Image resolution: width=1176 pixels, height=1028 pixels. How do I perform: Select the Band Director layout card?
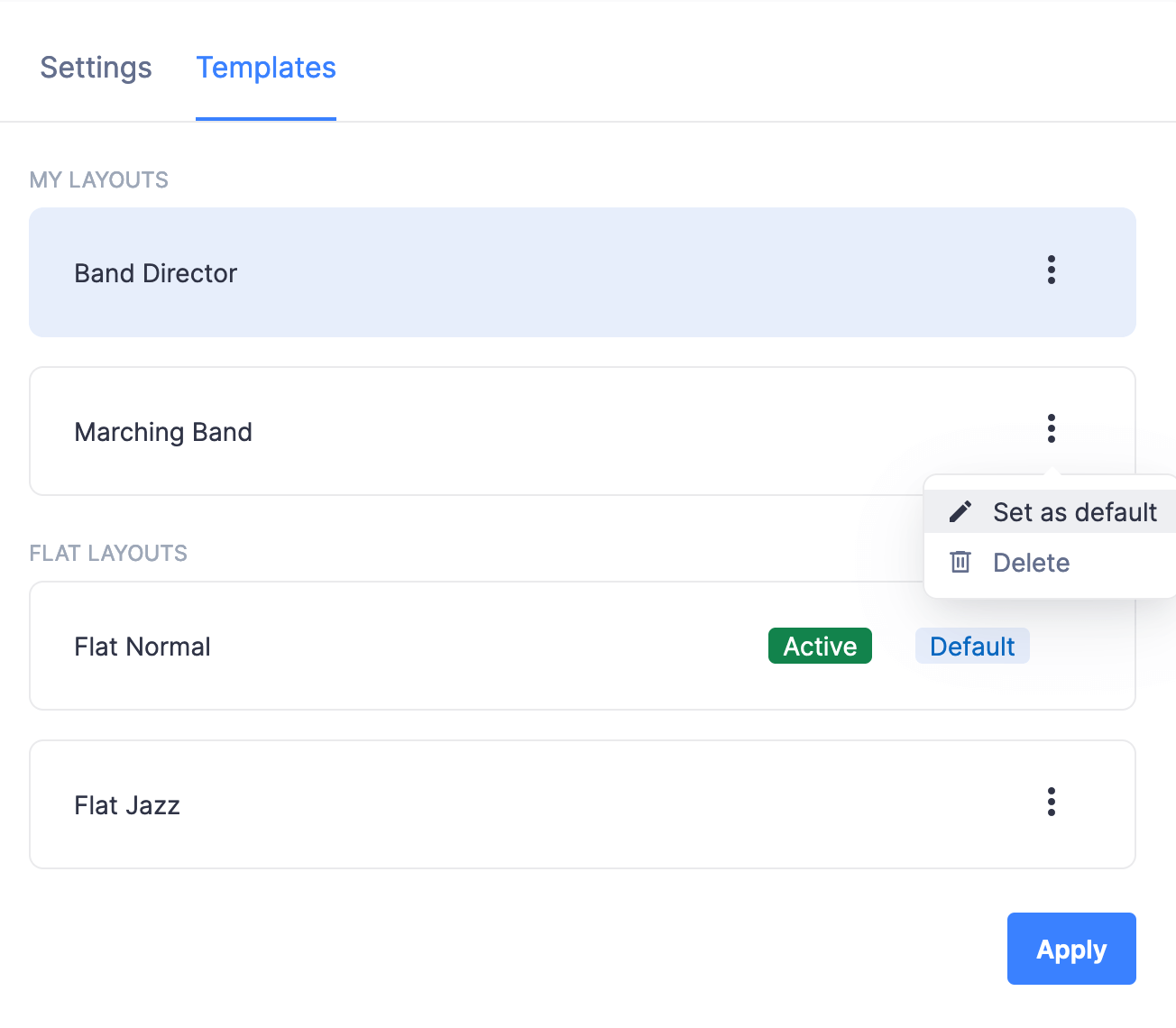[x=541, y=272]
